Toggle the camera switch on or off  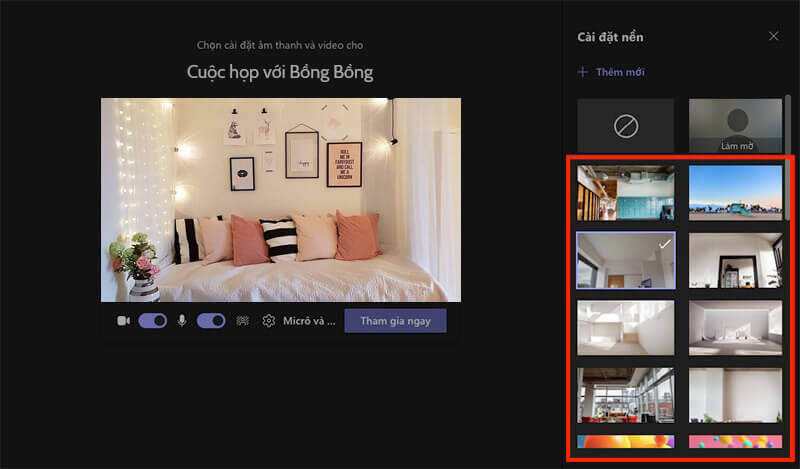tap(153, 320)
